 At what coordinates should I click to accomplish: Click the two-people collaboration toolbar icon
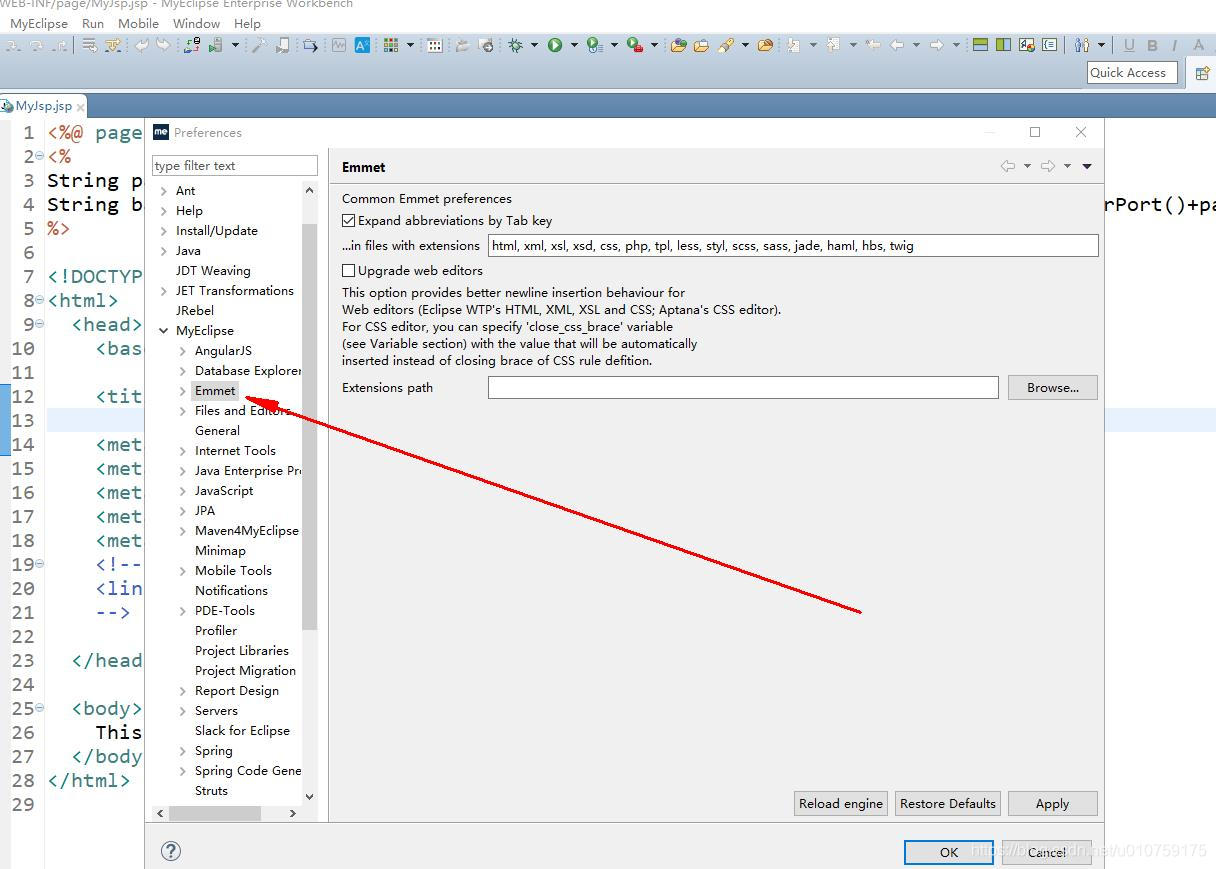[x=1082, y=45]
